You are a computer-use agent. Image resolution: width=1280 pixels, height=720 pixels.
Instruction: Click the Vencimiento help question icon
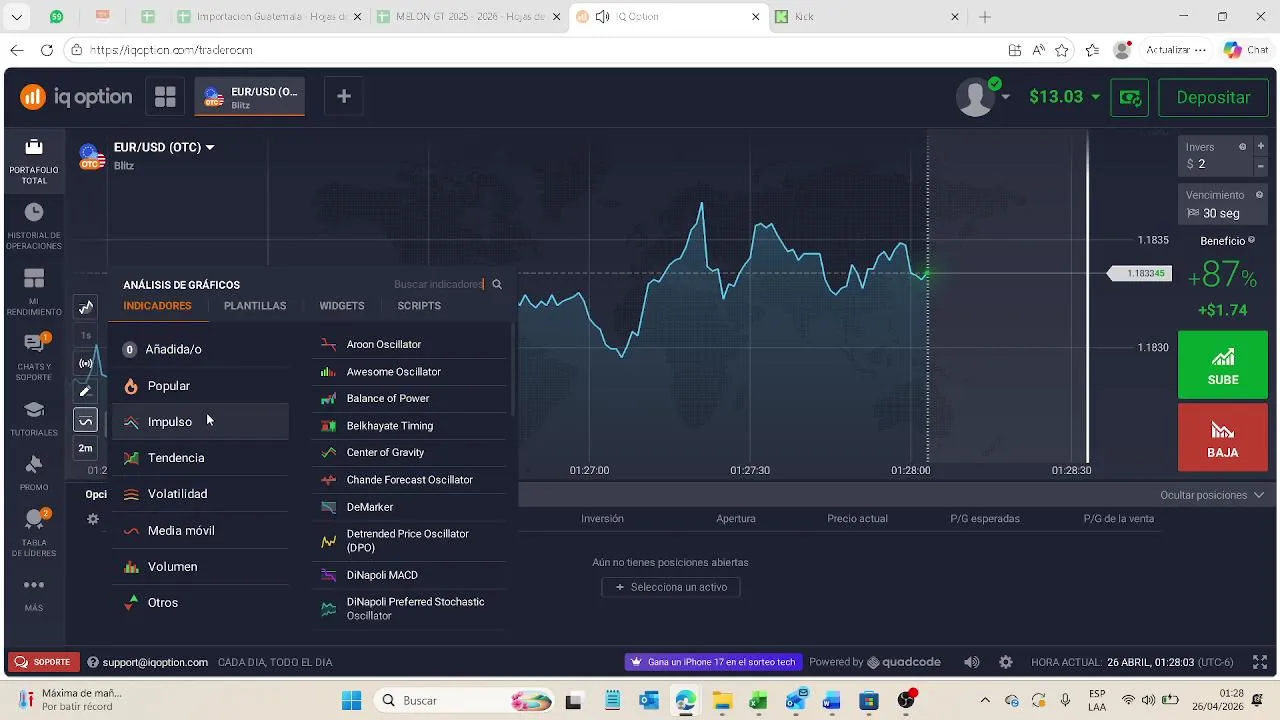coord(1259,195)
